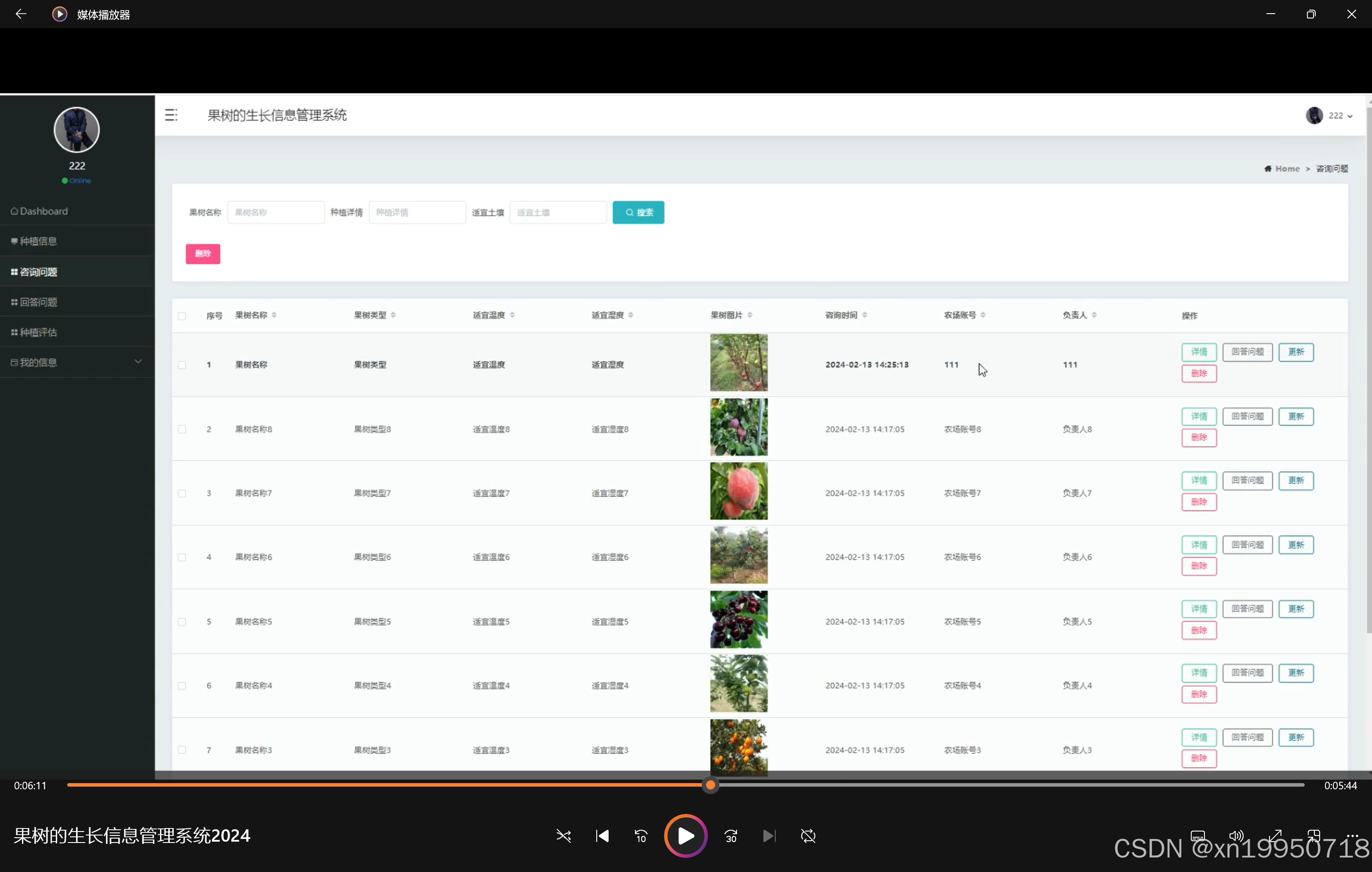This screenshot has height=872, width=1372.
Task: Open the 种植信息 sidebar item
Action: click(x=77, y=241)
